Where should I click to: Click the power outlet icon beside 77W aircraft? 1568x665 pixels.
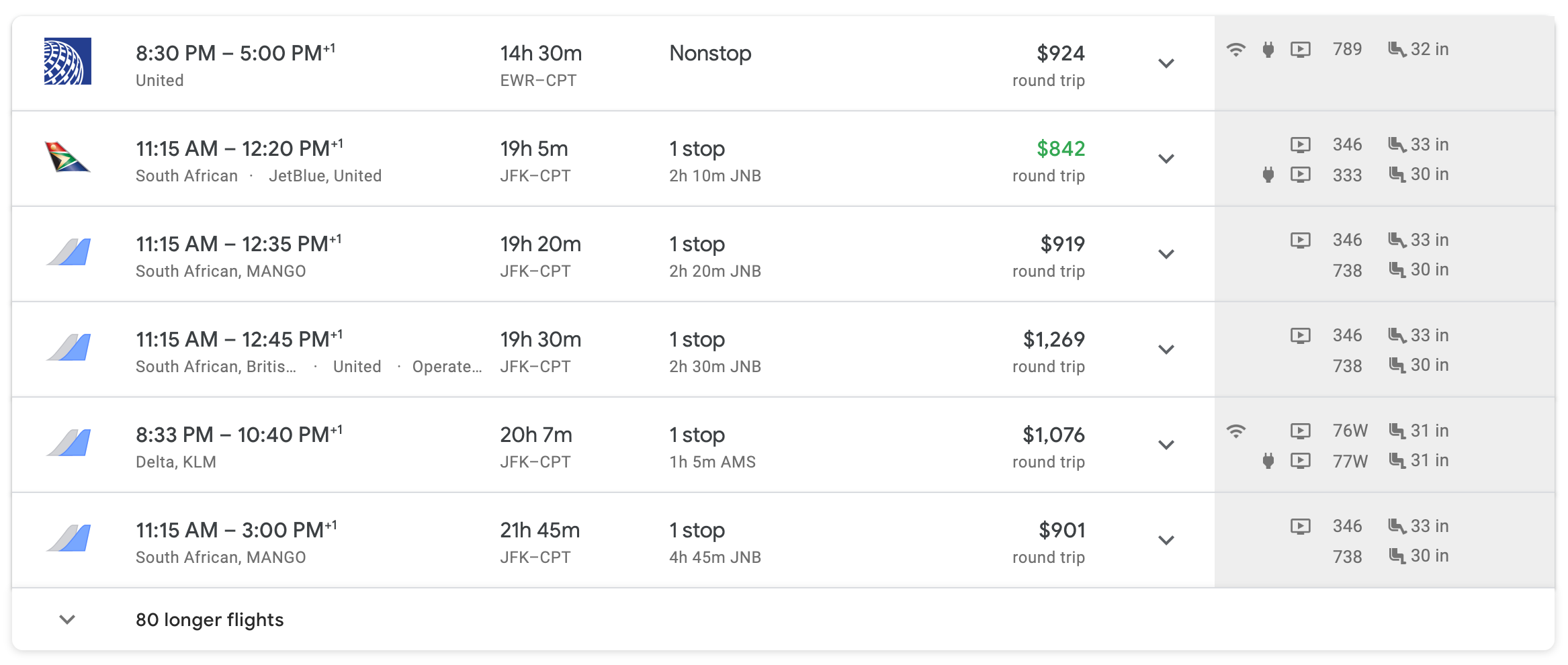tap(1268, 461)
